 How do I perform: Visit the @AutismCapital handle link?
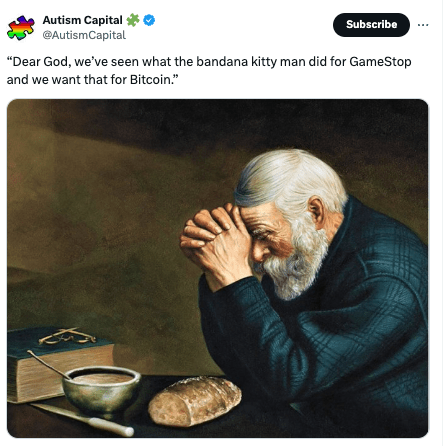click(x=84, y=35)
